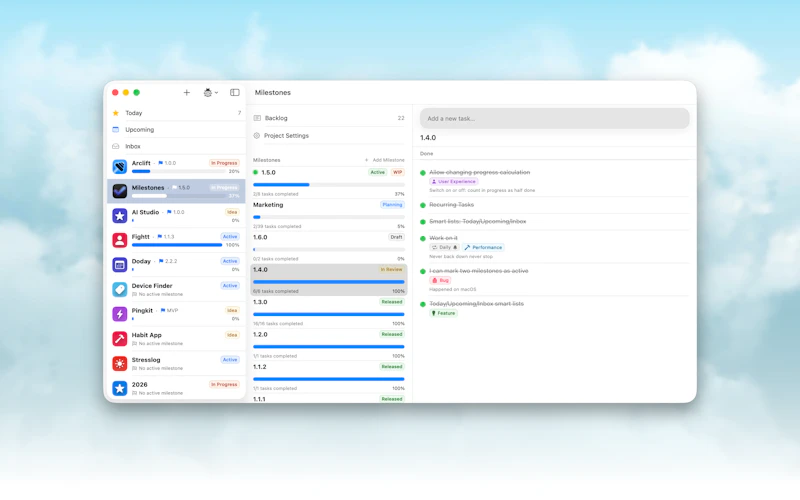The width and height of the screenshot is (800, 500).
Task: Click the Performance tag
Action: point(483,247)
